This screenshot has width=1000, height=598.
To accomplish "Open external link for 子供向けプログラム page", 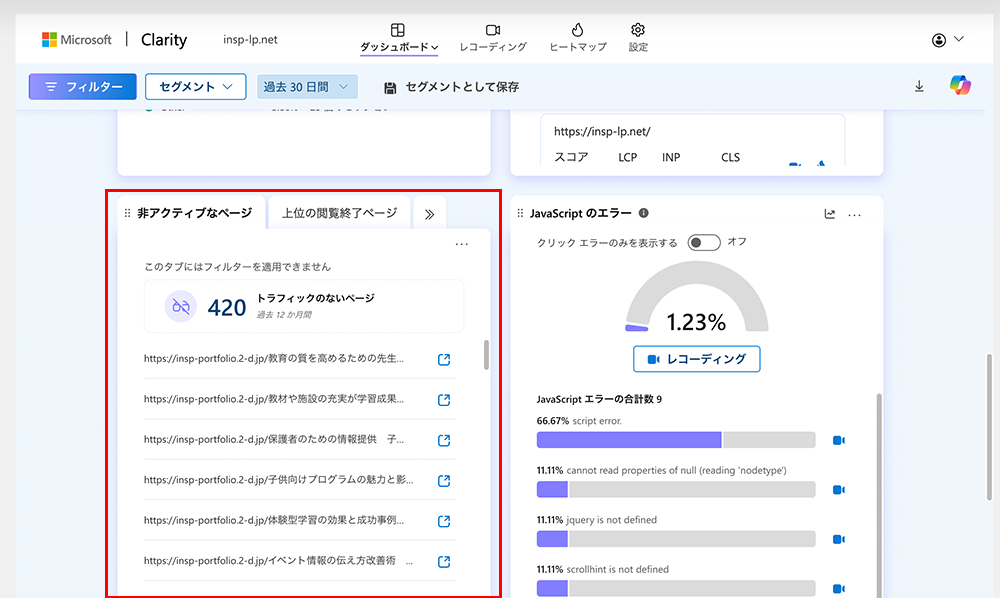I will pyautogui.click(x=444, y=481).
